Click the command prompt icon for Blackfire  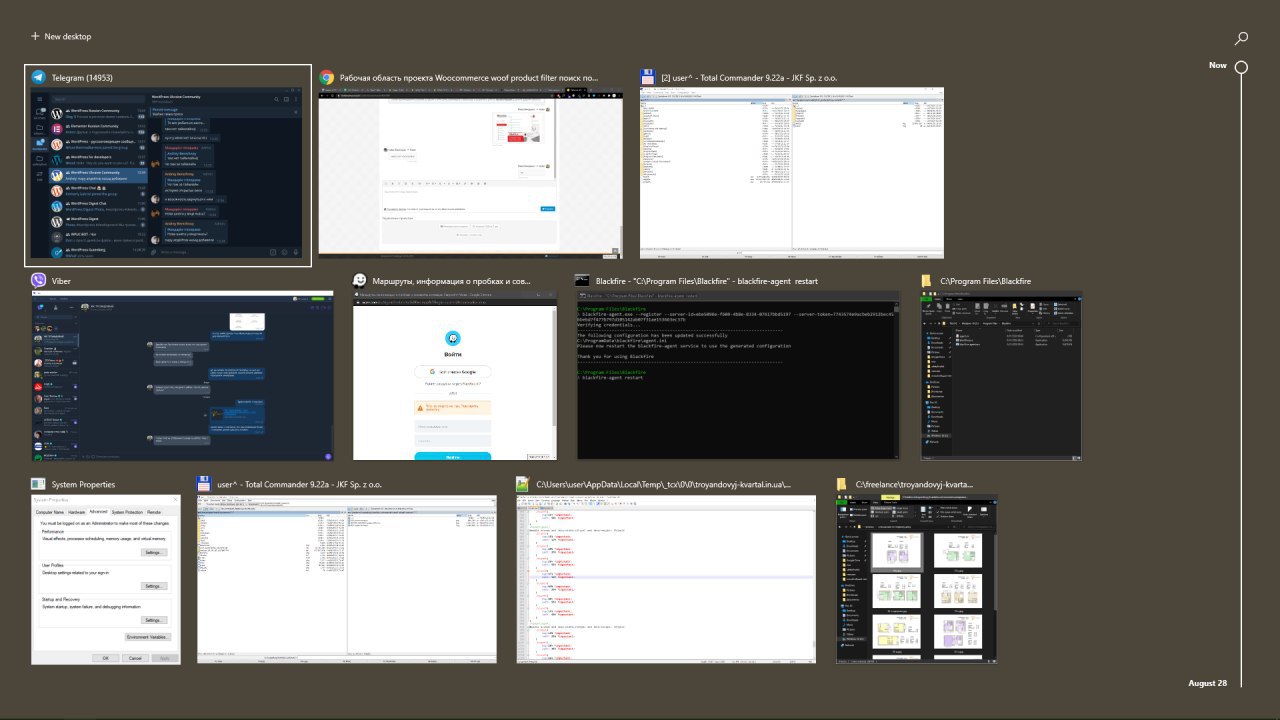click(583, 281)
